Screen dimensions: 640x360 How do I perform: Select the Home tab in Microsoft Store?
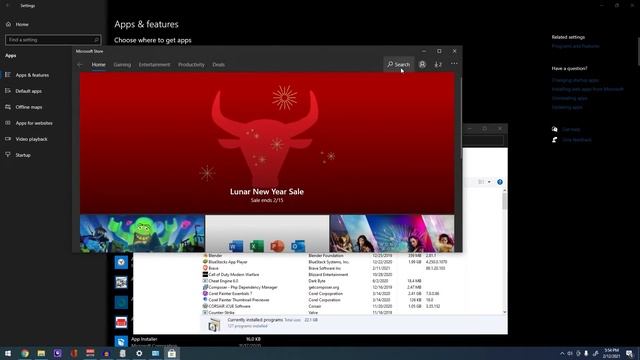98,64
